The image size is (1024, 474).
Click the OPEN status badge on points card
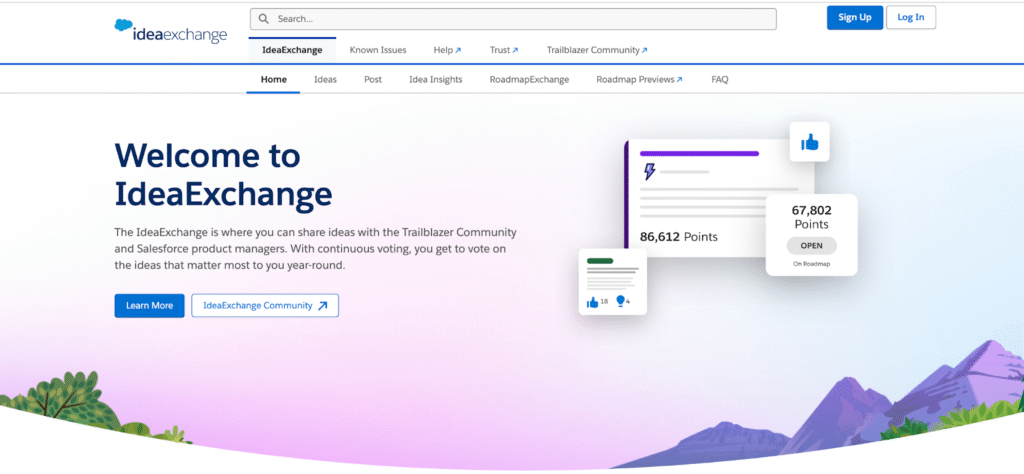pos(811,246)
